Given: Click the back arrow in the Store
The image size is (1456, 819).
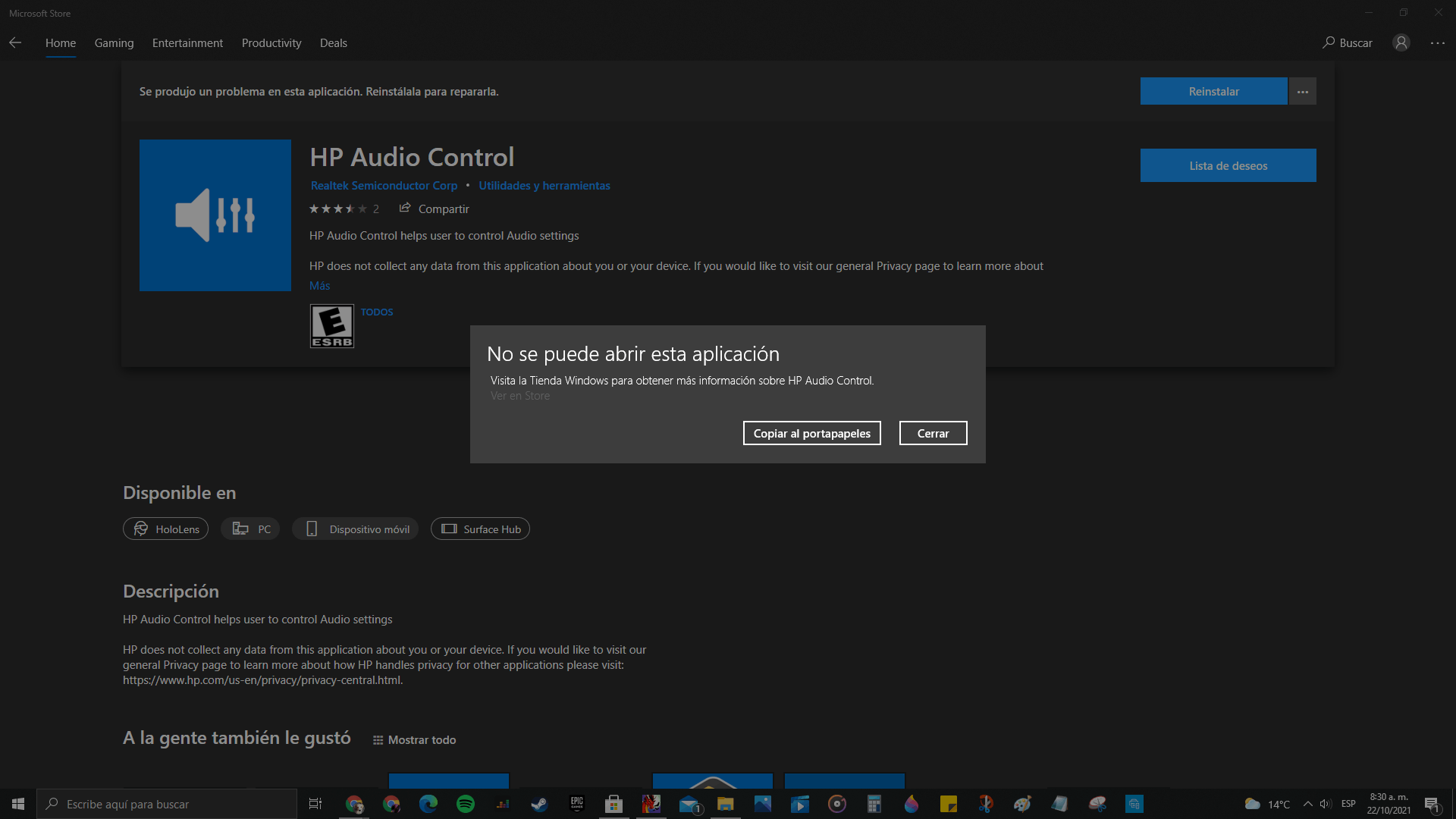Looking at the screenshot, I should [15, 43].
